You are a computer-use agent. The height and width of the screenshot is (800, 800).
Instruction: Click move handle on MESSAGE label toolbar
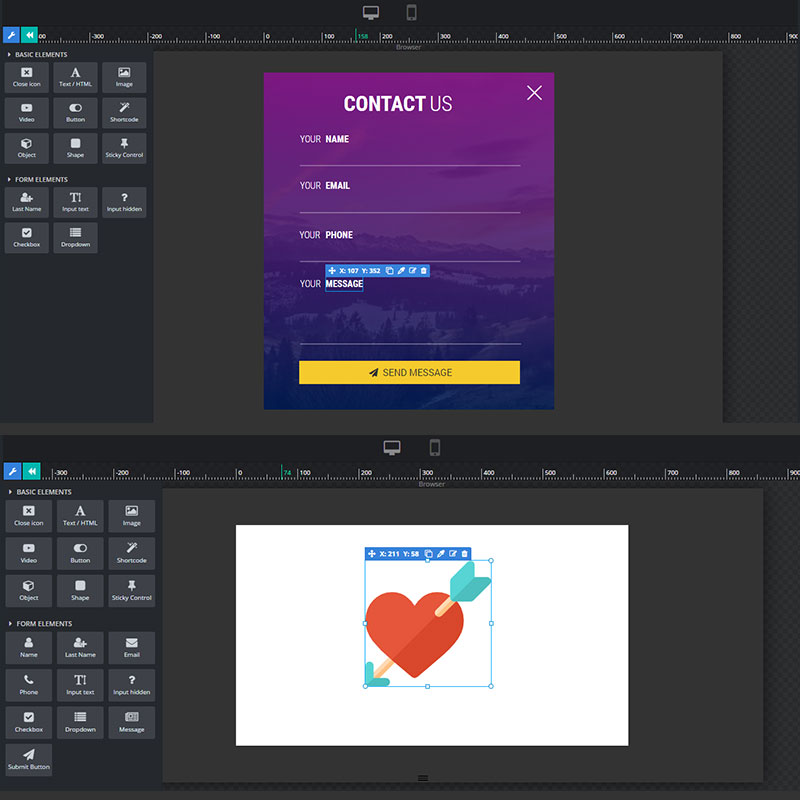click(332, 270)
